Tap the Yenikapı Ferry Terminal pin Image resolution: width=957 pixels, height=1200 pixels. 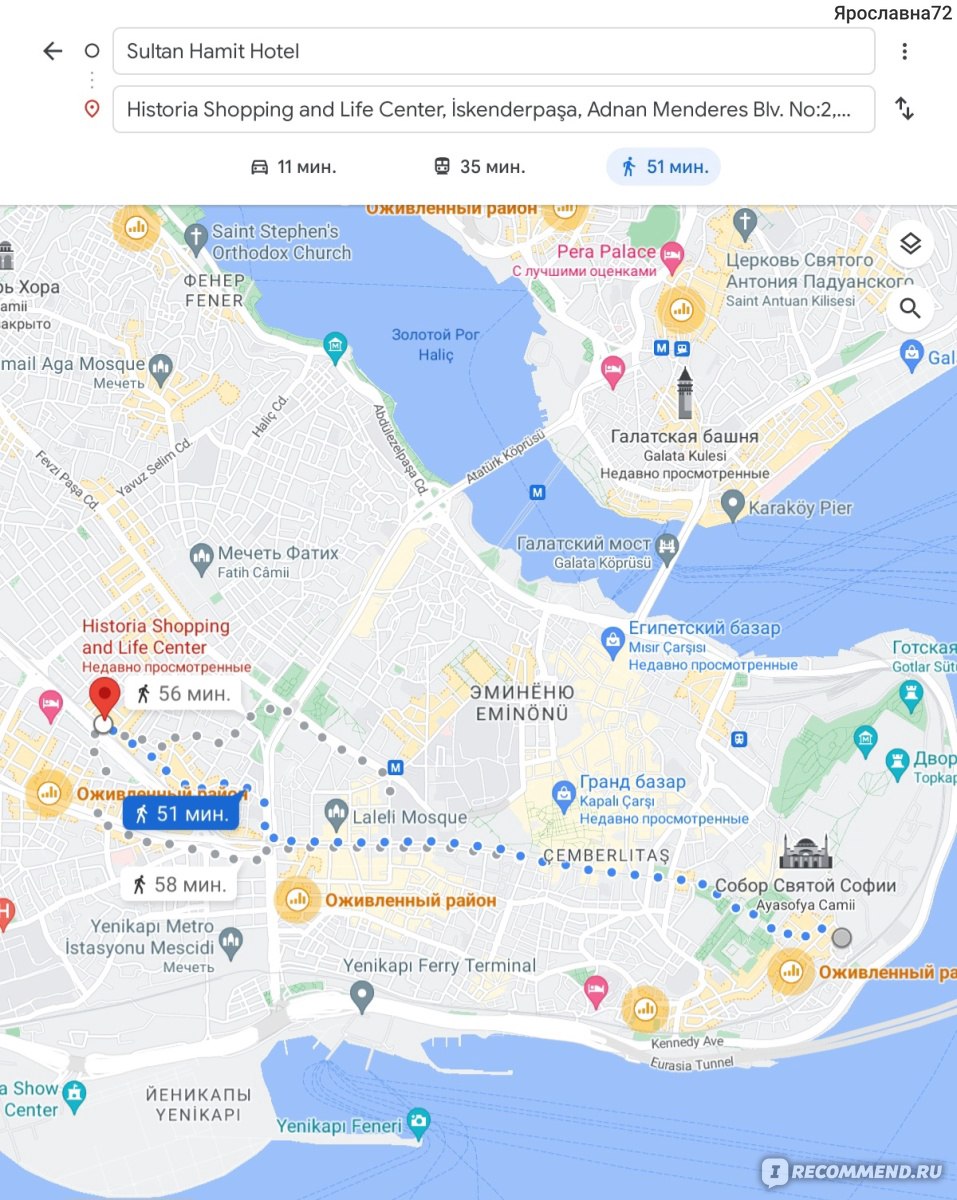(x=361, y=996)
